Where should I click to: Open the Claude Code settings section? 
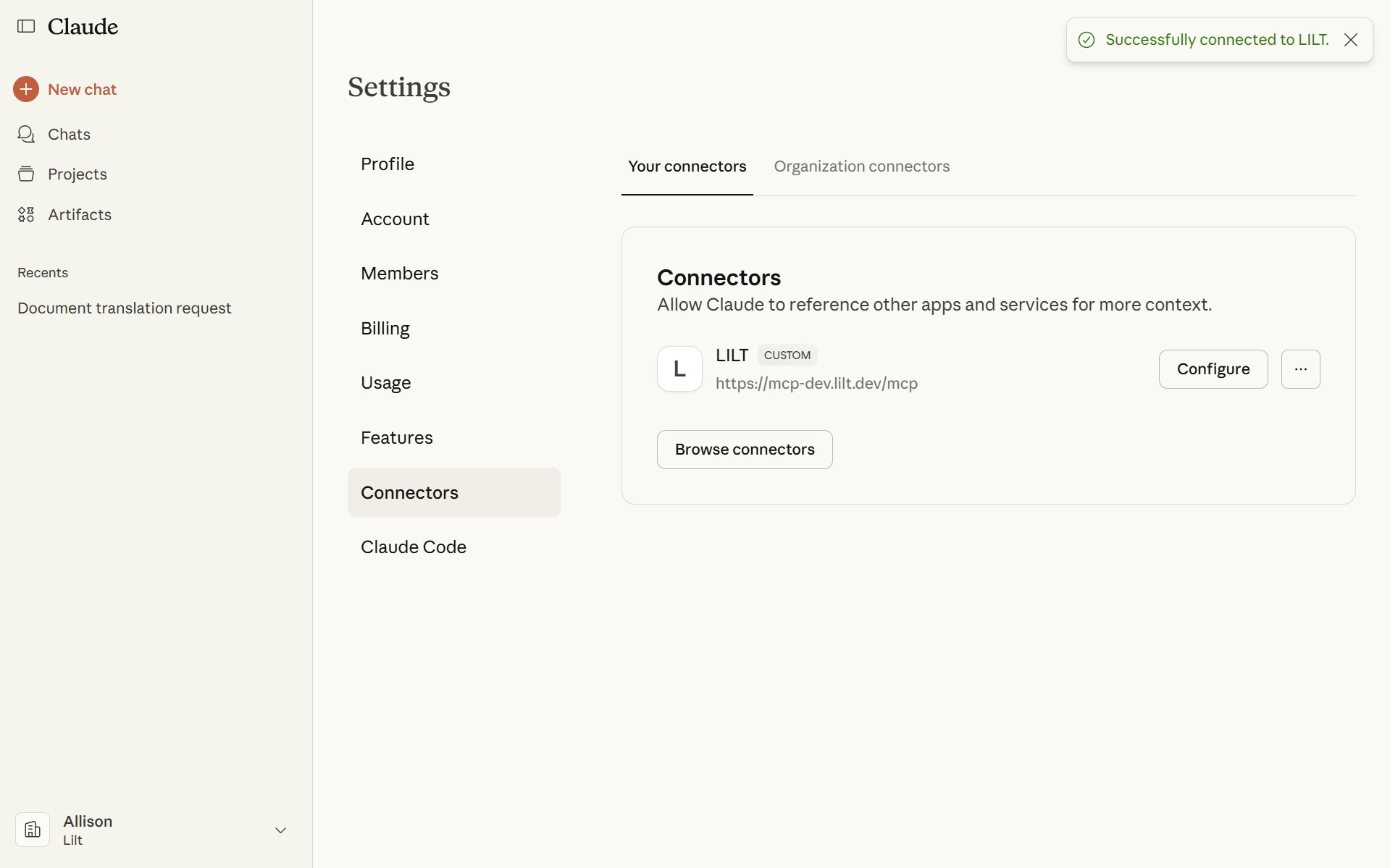point(454,547)
